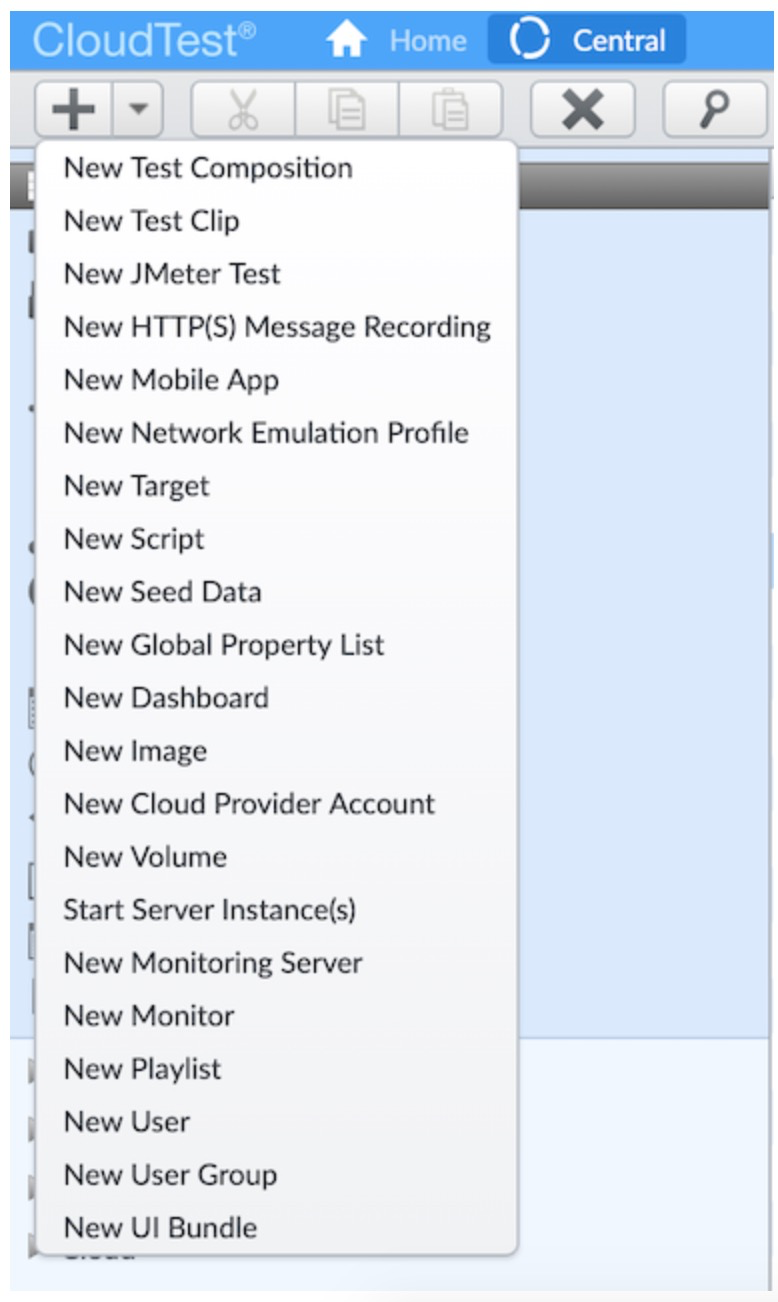778x1302 pixels.
Task: Click the scissors Cut icon
Action: tap(242, 111)
